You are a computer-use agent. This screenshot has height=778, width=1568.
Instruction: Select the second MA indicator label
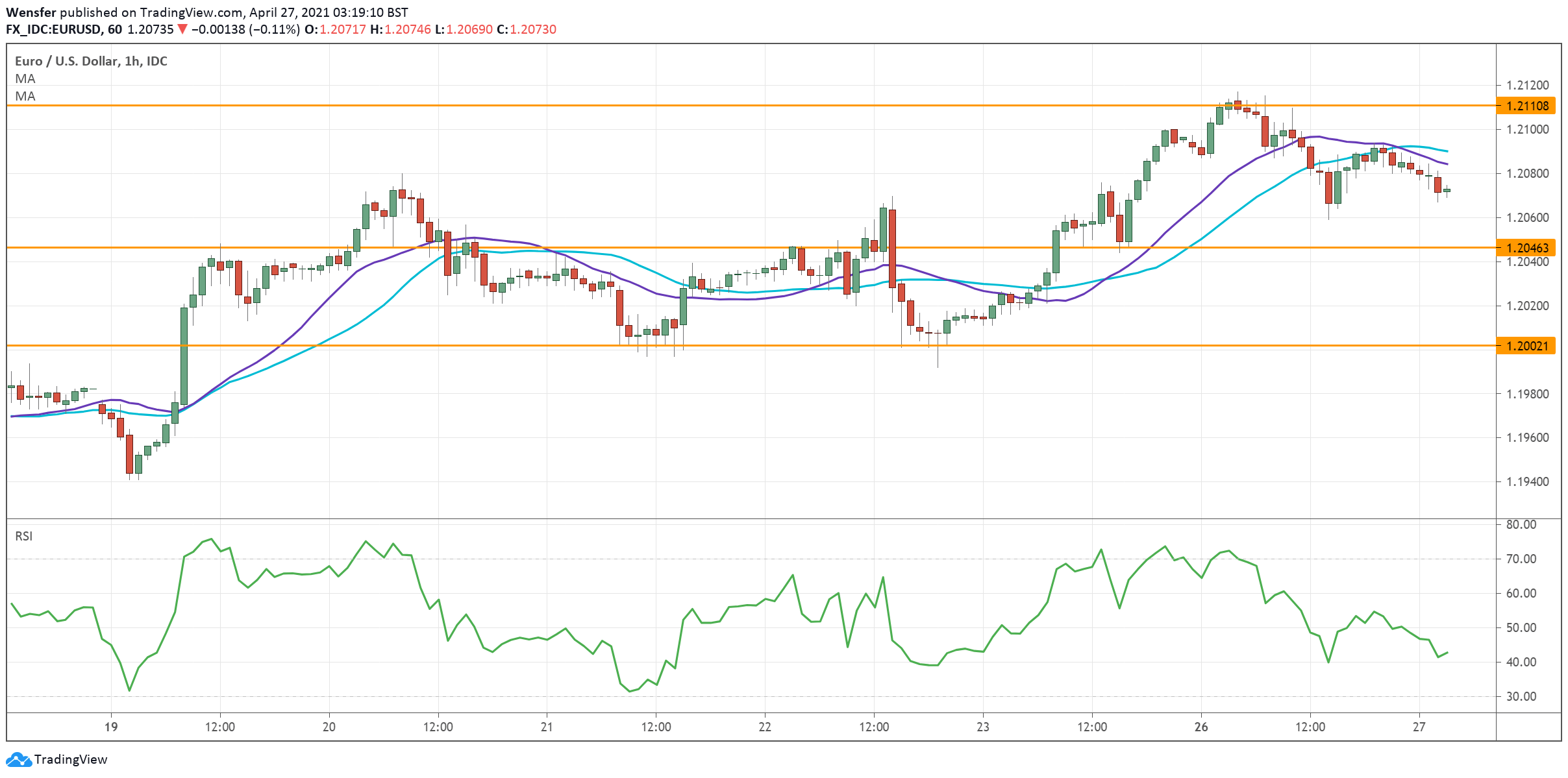point(25,96)
